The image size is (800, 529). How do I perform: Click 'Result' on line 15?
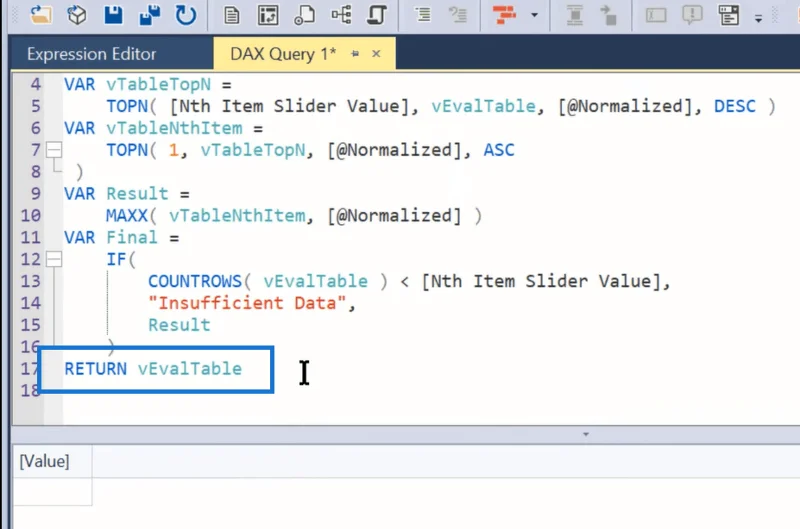pos(179,325)
